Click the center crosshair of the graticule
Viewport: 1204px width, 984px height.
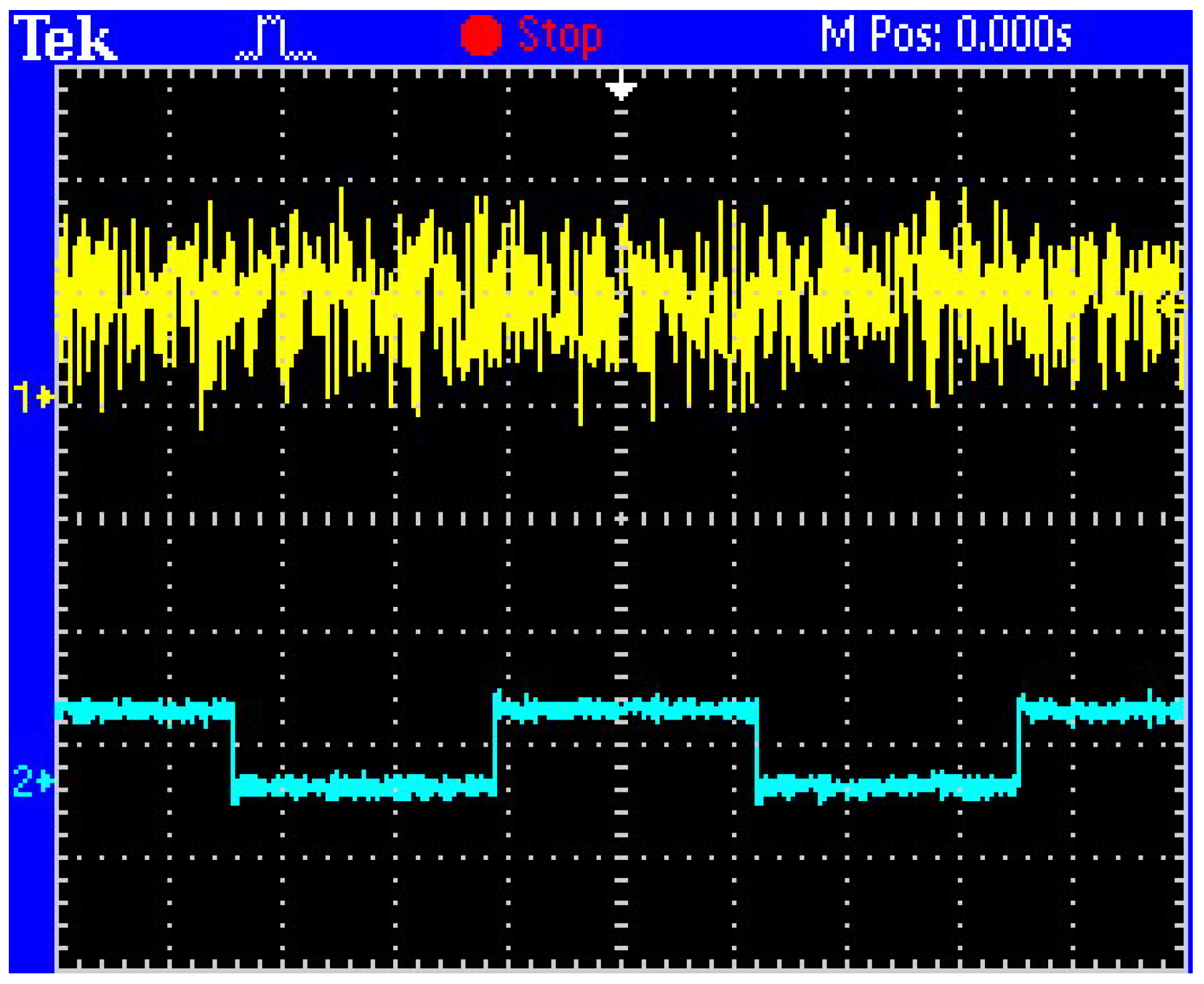(620, 519)
